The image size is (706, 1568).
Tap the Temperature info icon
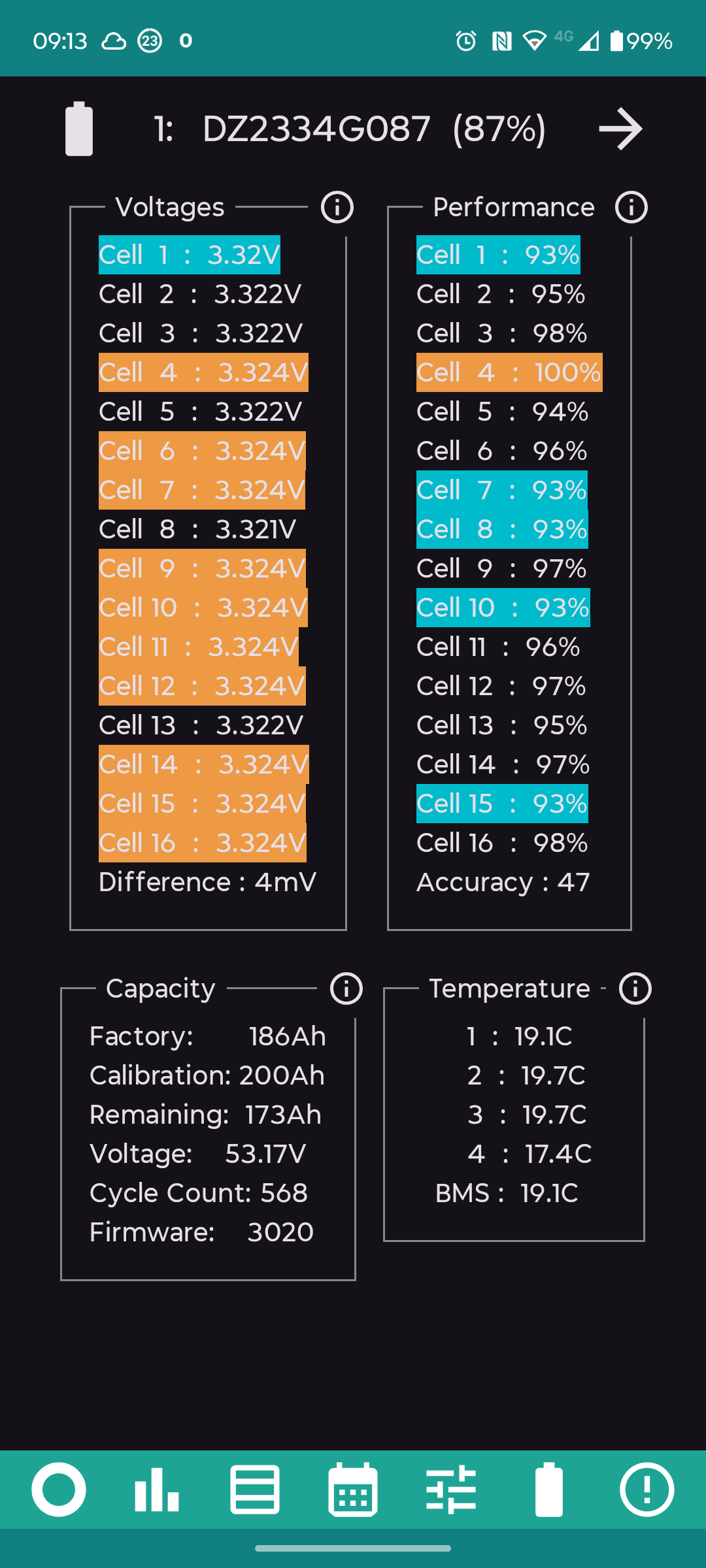point(635,988)
